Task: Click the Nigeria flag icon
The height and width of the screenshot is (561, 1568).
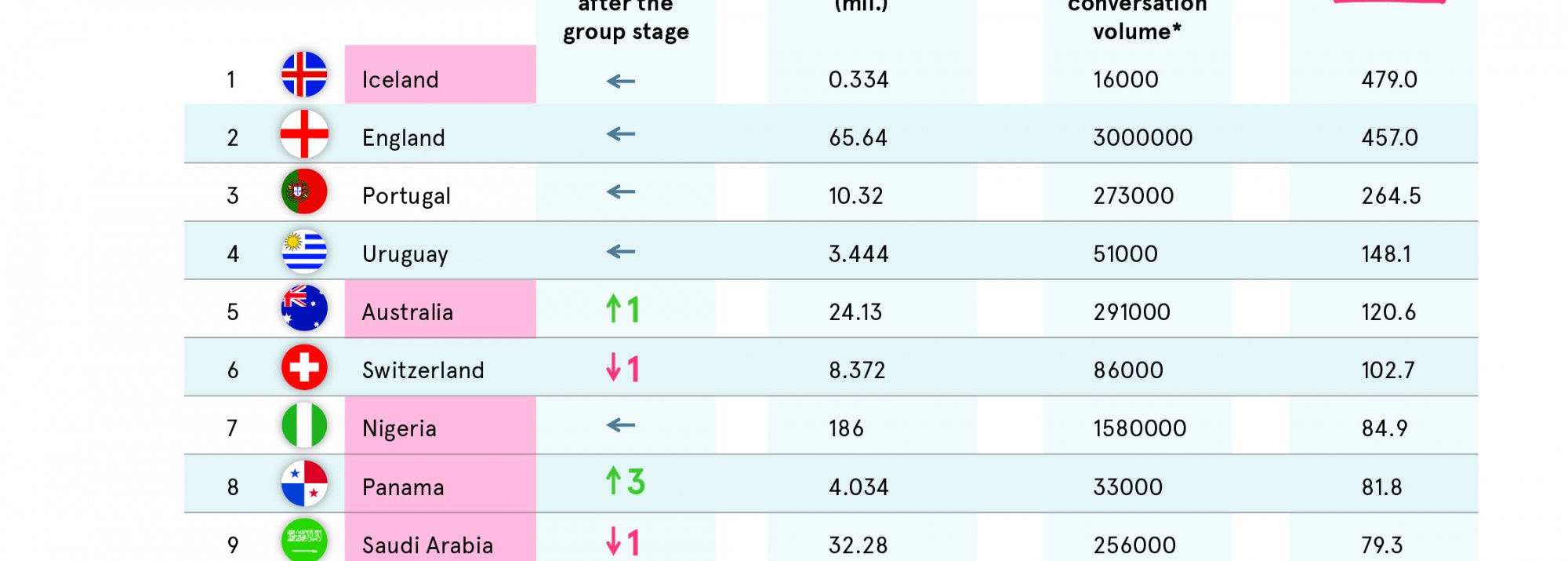Action: 304,425
